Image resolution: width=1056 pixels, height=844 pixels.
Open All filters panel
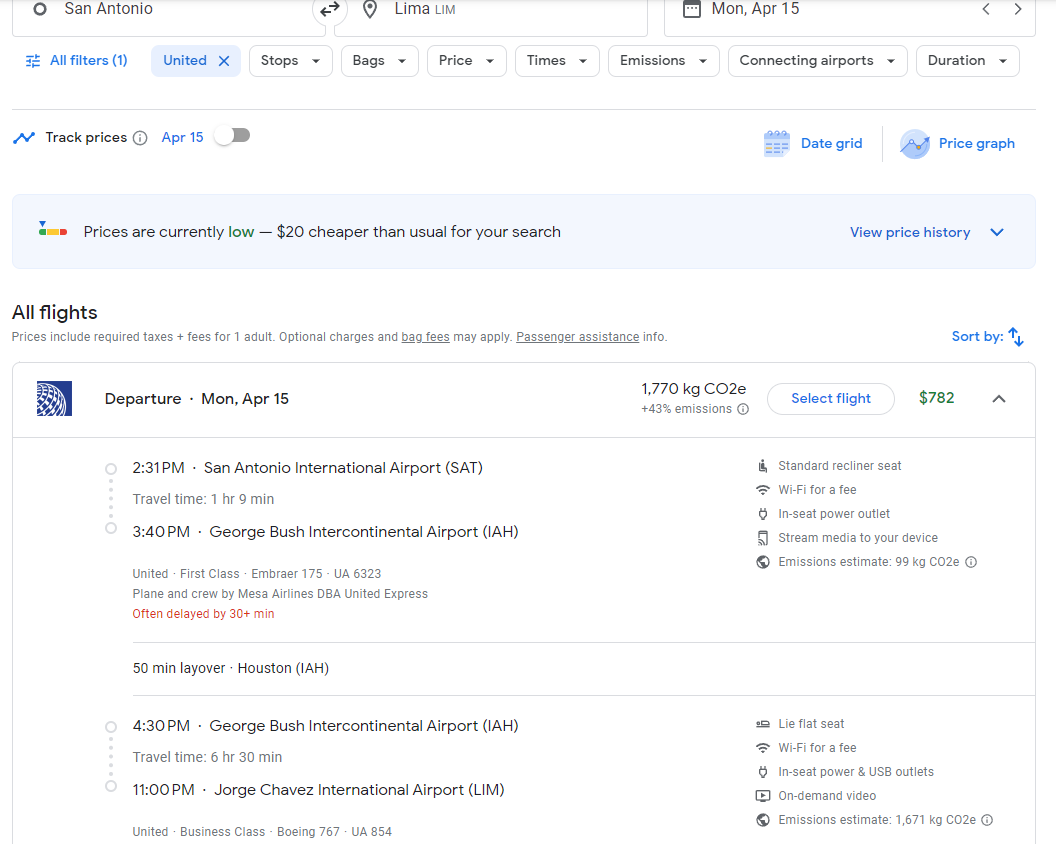[77, 61]
